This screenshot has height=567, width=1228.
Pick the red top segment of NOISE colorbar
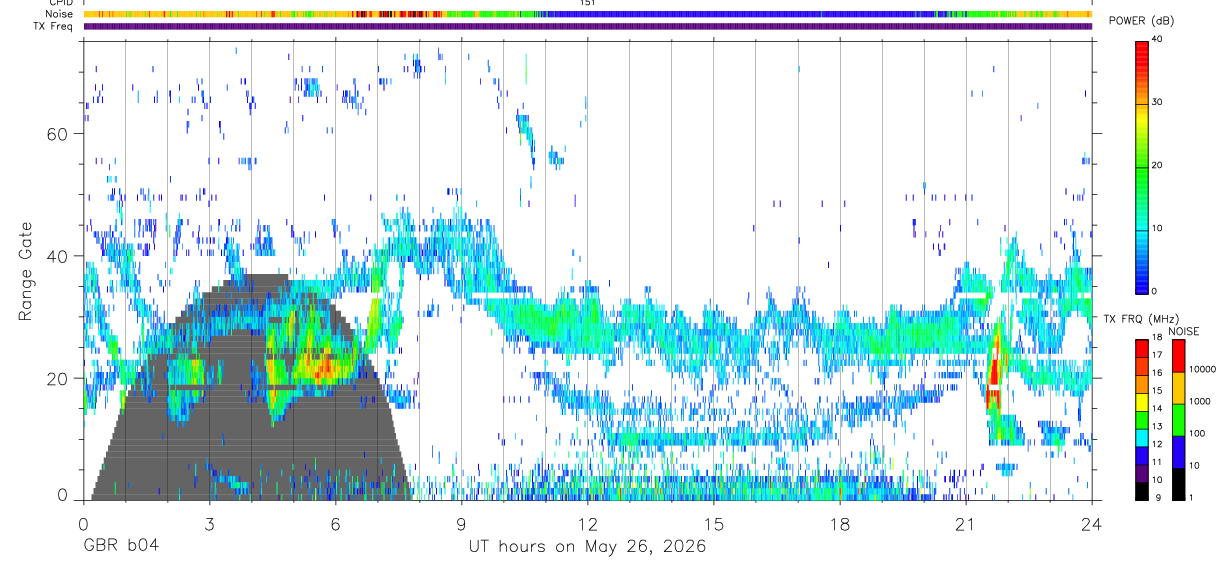(1178, 356)
